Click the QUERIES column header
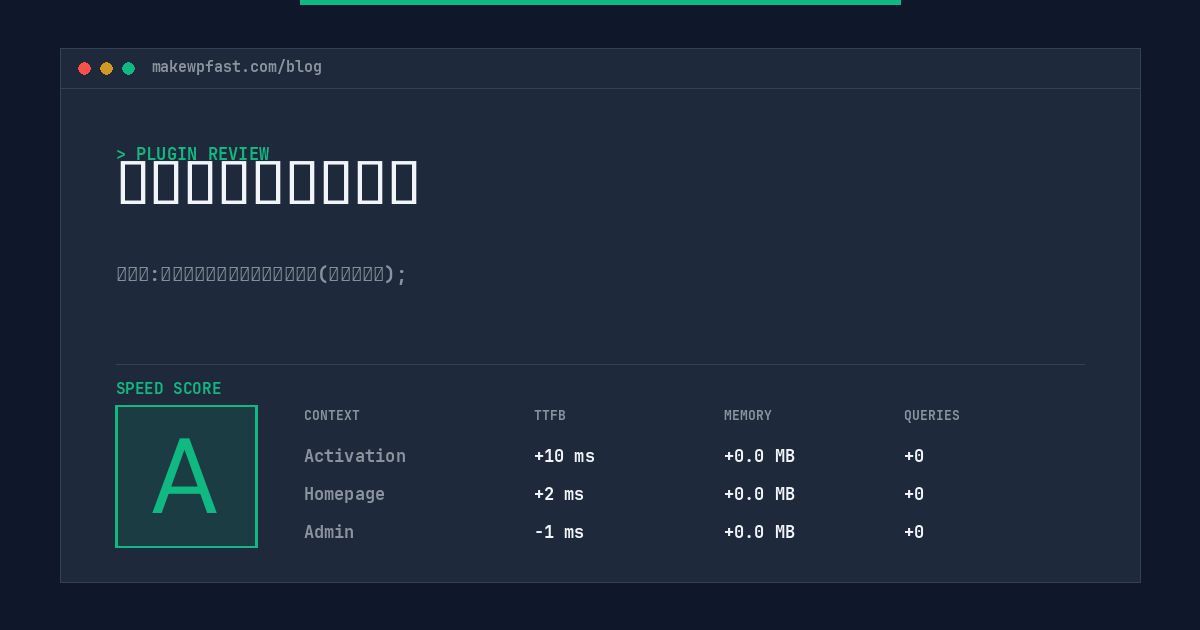 [932, 416]
